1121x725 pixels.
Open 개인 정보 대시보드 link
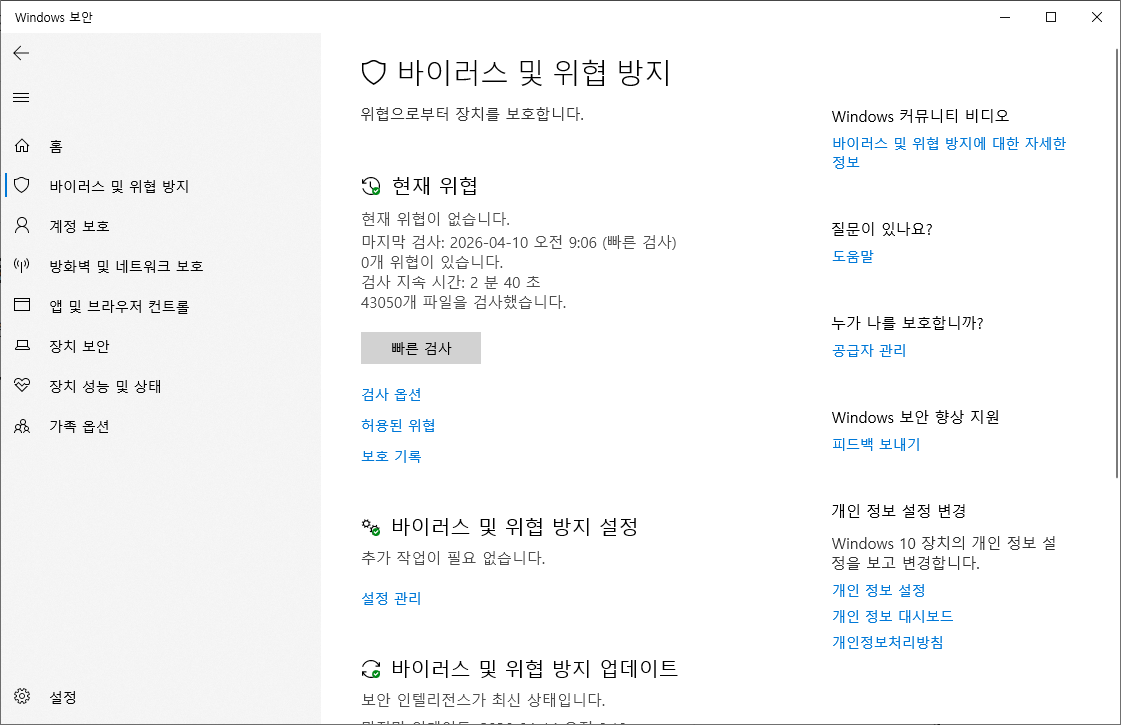892,616
